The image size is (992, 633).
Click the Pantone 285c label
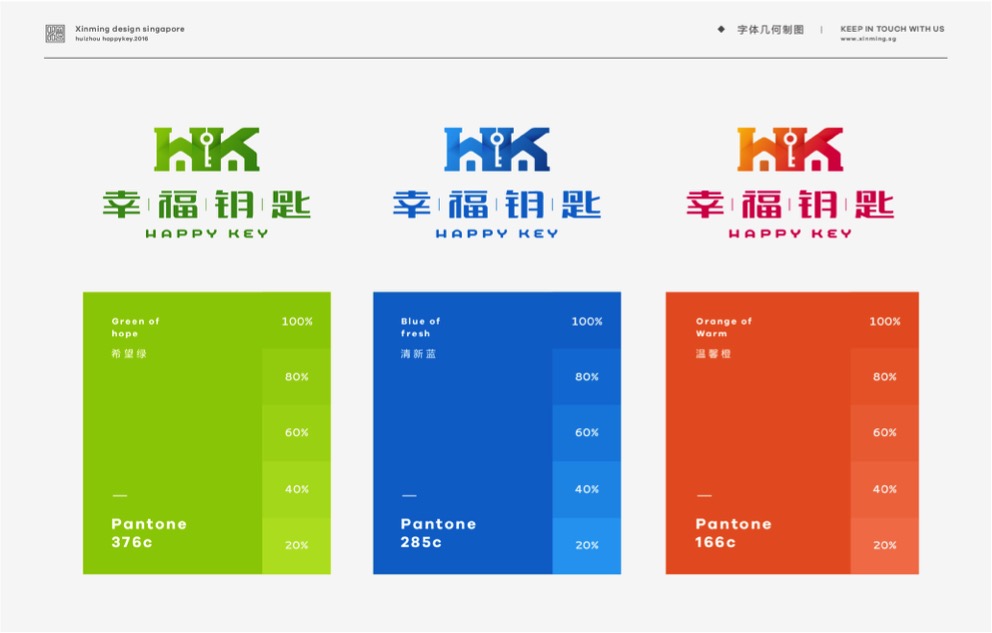click(x=438, y=533)
